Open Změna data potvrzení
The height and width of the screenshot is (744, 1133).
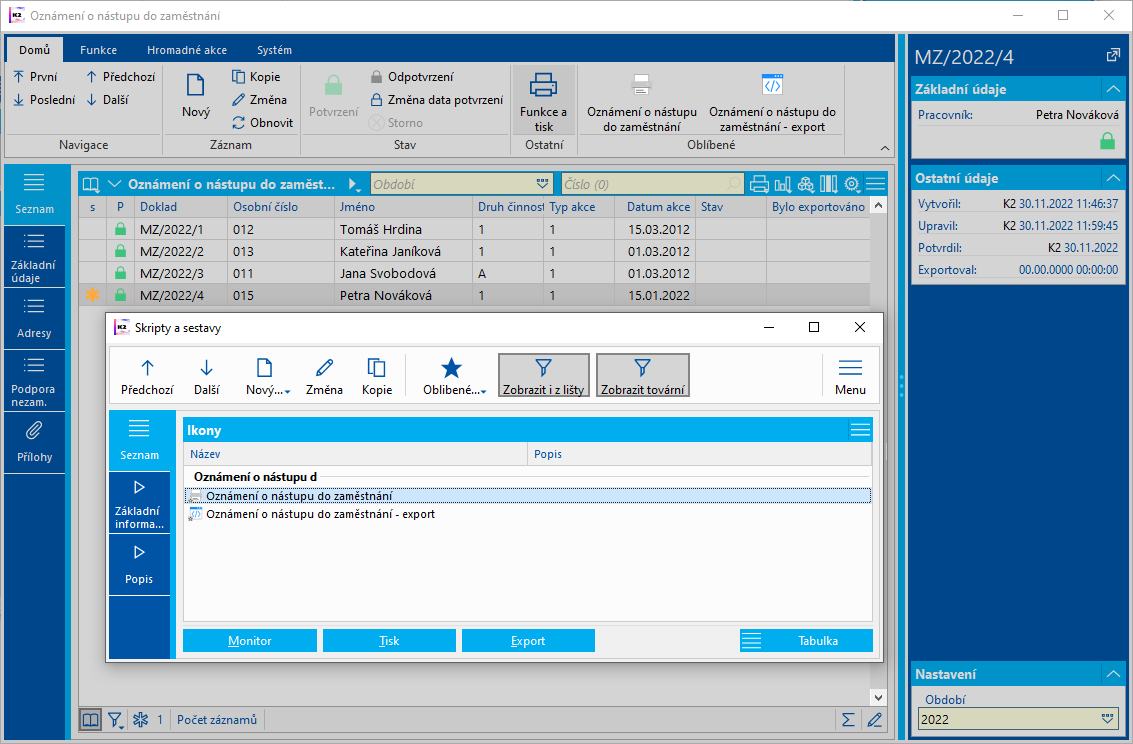[x=436, y=100]
